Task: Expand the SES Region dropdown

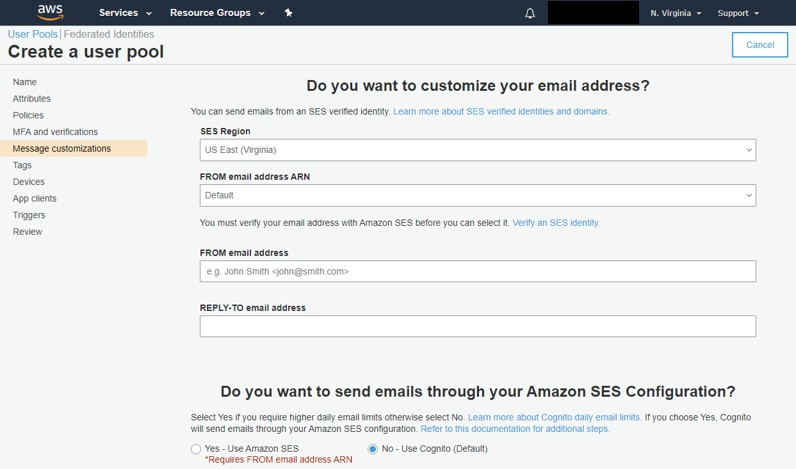Action: [x=477, y=150]
